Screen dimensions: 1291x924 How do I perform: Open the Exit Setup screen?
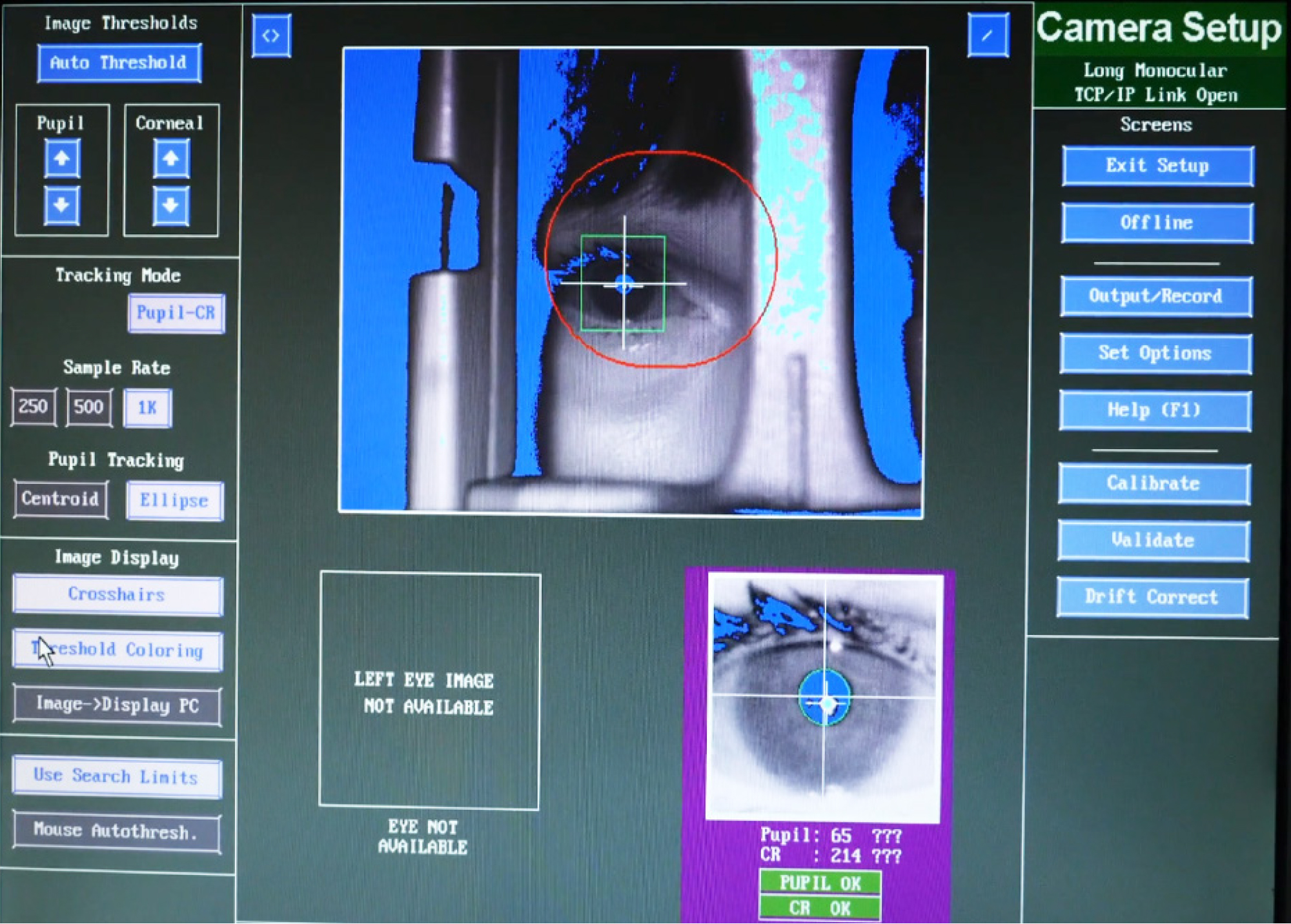[1158, 166]
